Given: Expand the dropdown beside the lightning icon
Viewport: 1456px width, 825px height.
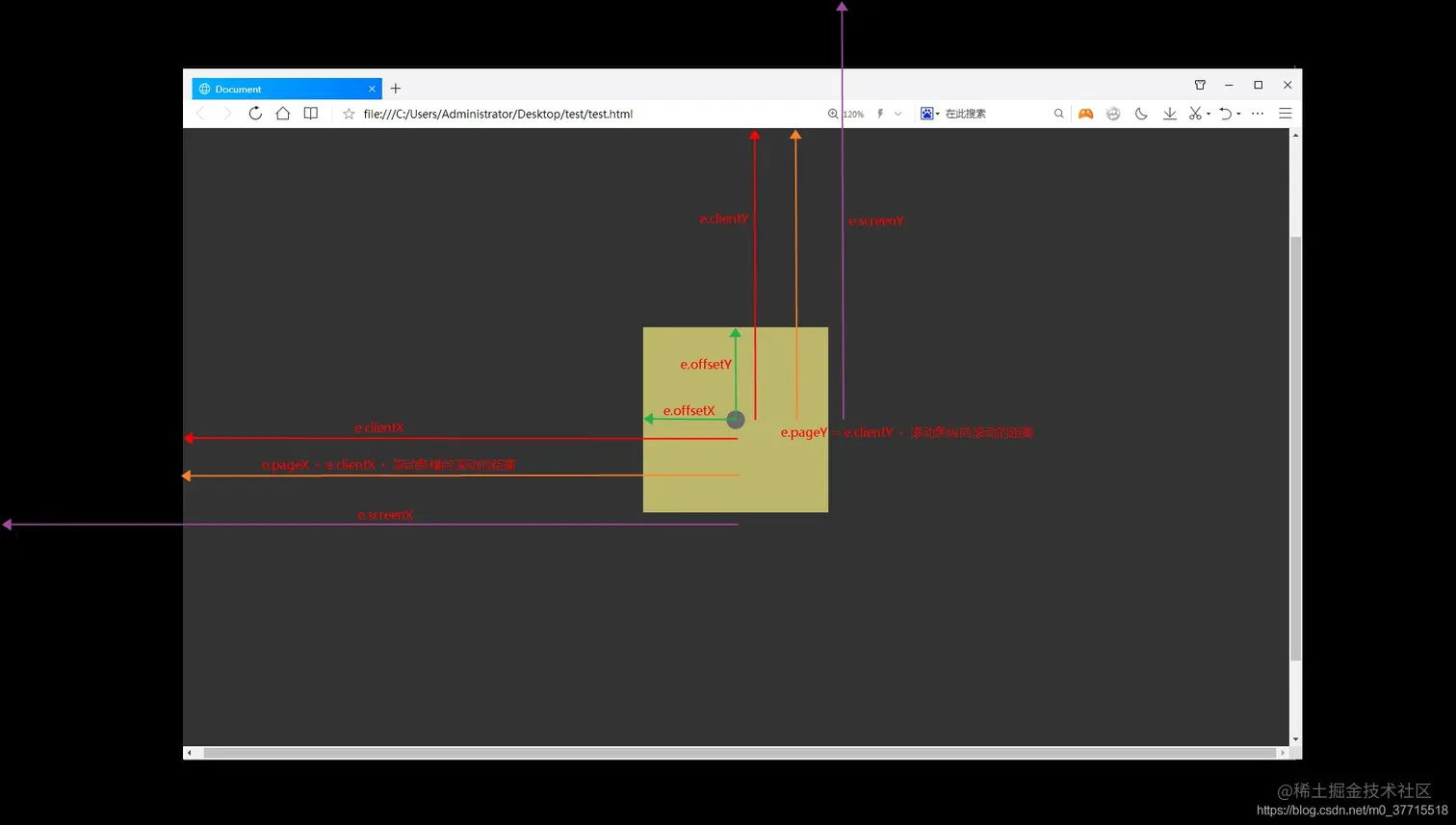Looking at the screenshot, I should tap(898, 114).
